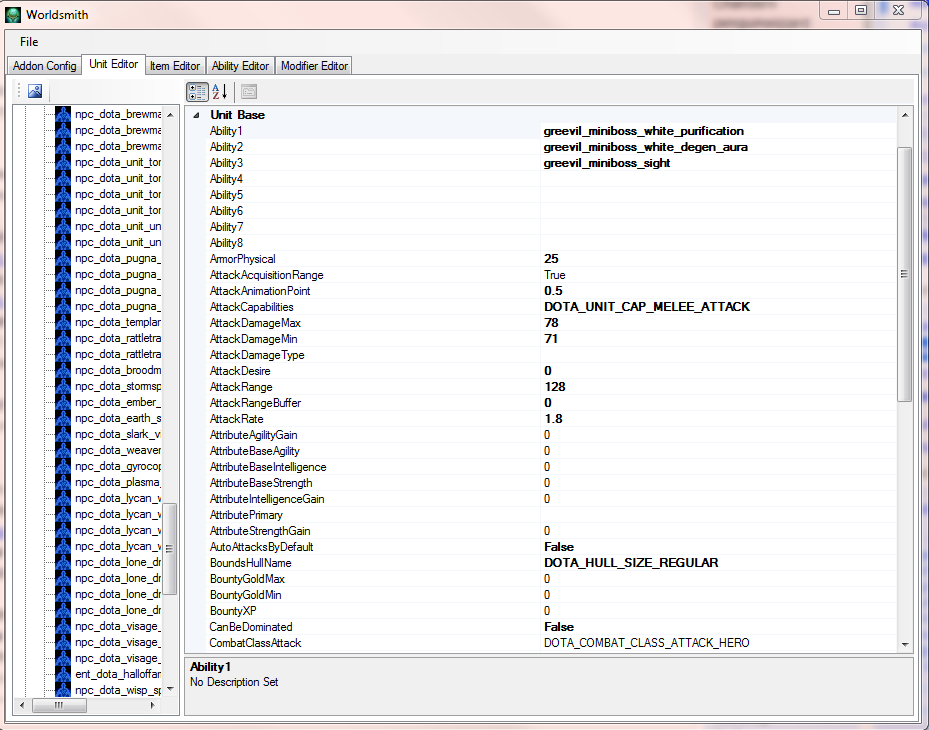Screen dimensions: 929x730
Task: Click the unit tree scrollbar up arrow
Action: (170, 115)
